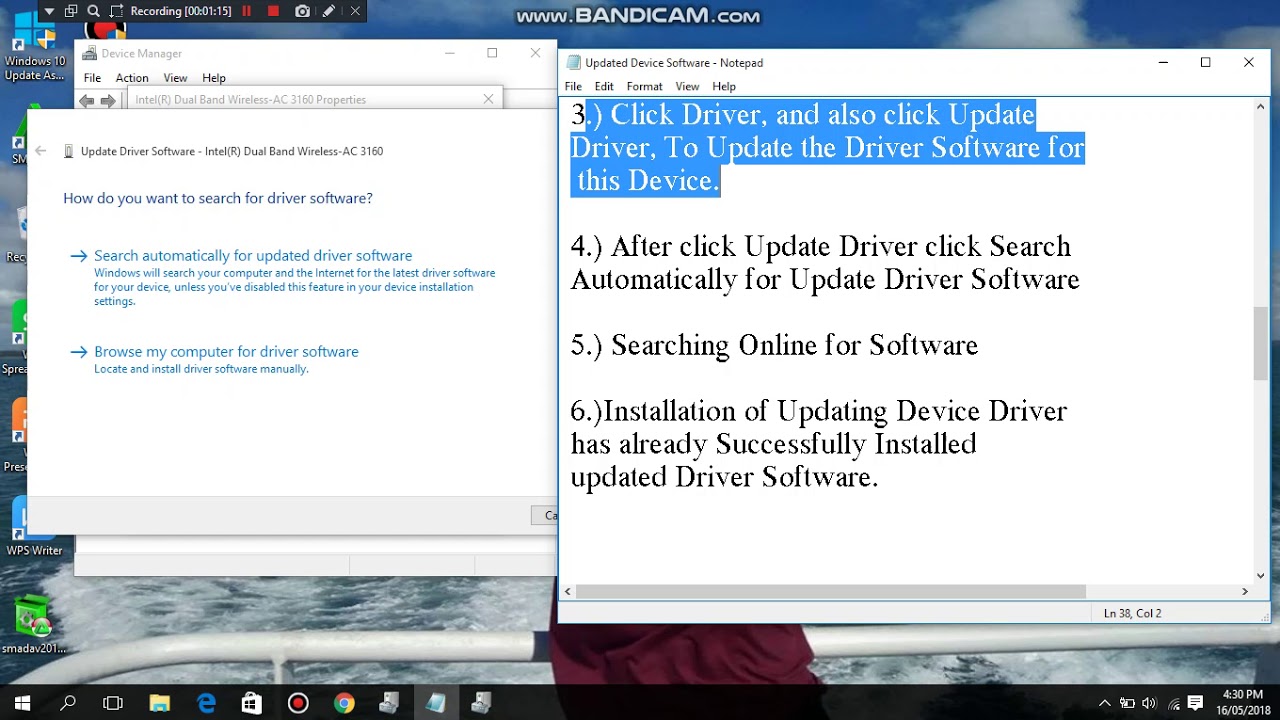Click Notepad horizontal scroll right arrow
The width and height of the screenshot is (1280, 720).
(x=1245, y=591)
